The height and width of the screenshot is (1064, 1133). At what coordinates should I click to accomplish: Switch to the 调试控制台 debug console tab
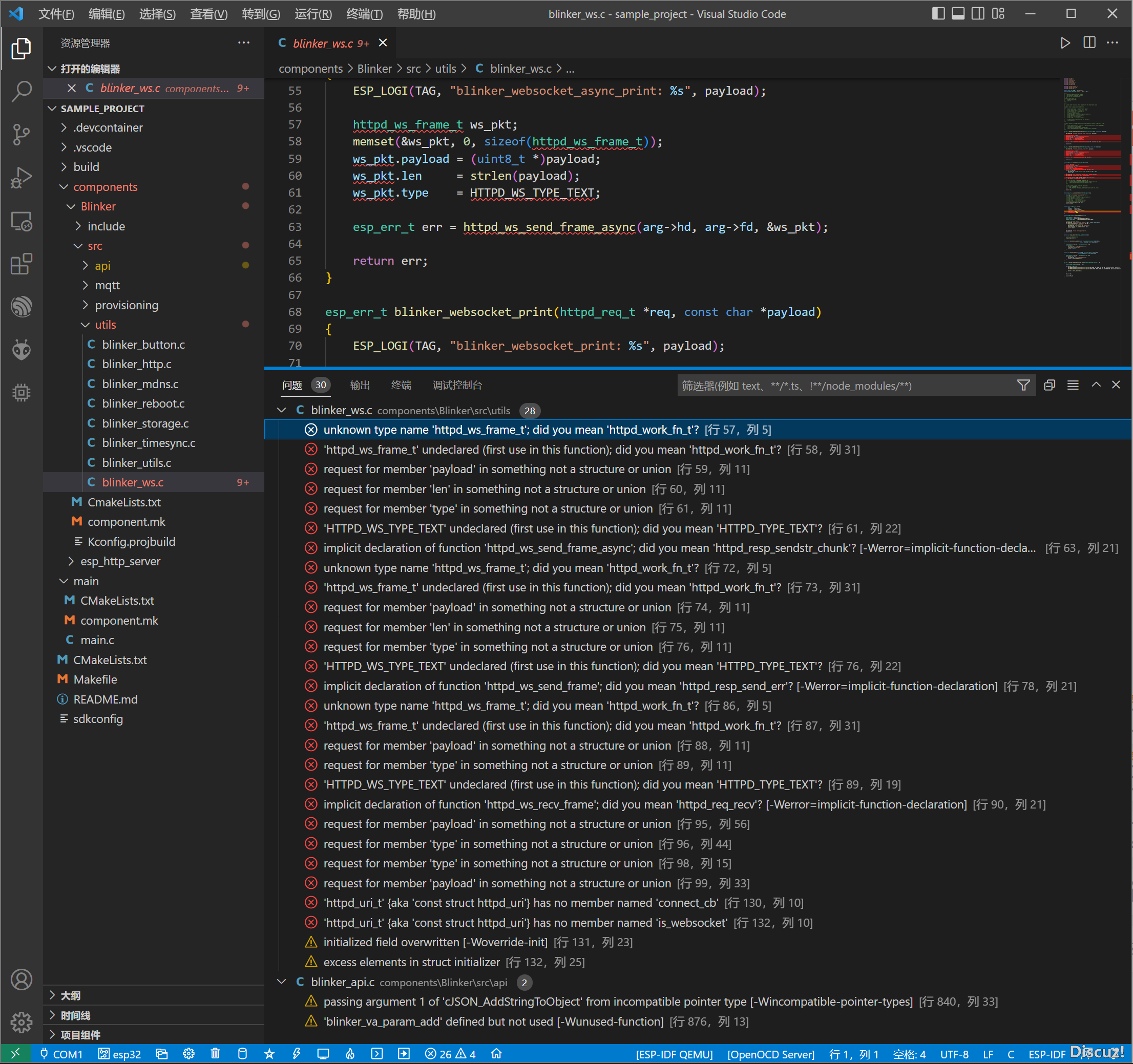pos(457,386)
